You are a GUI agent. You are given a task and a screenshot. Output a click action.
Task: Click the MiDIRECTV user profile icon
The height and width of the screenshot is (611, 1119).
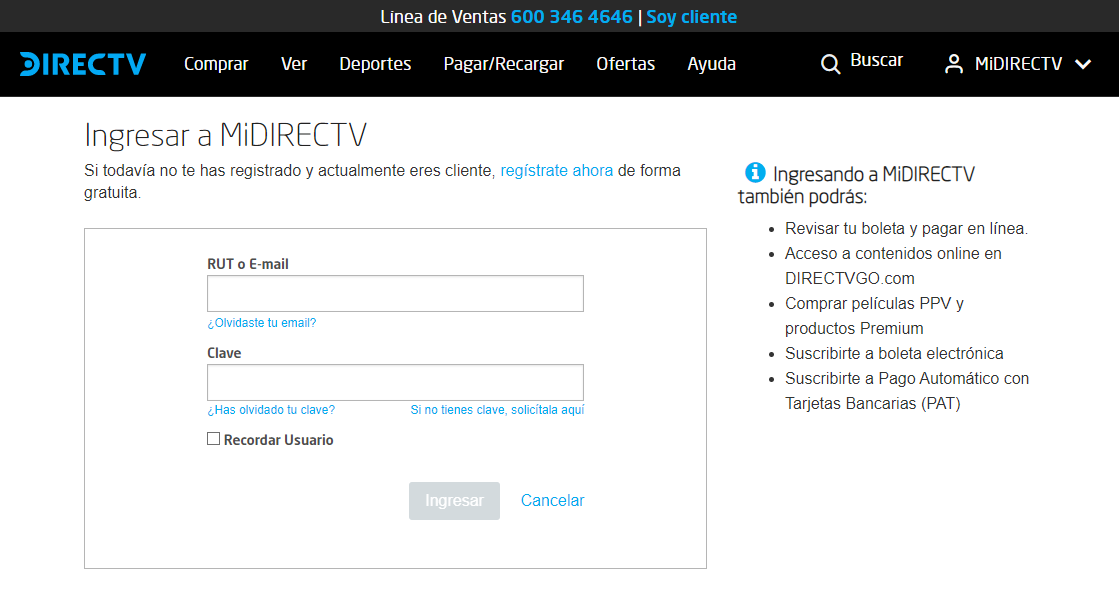[x=953, y=64]
